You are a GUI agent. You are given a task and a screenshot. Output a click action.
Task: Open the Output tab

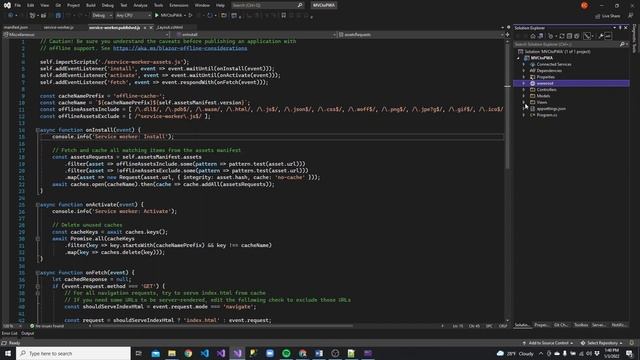27,333
